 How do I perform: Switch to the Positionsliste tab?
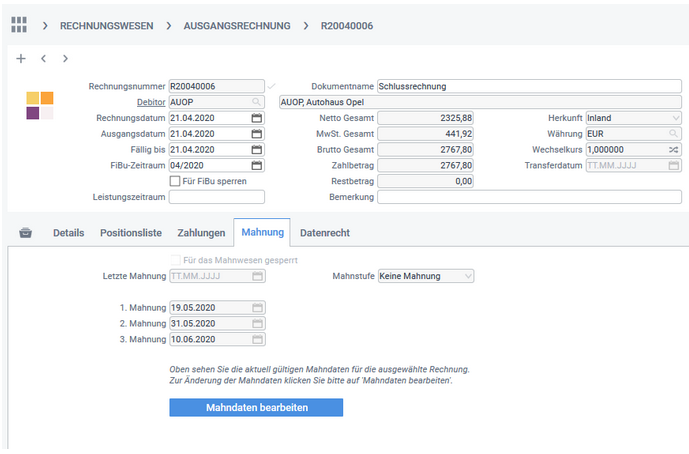pyautogui.click(x=130, y=233)
